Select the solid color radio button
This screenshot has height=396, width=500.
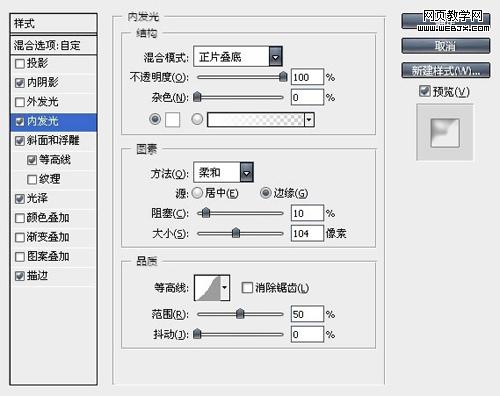[x=155, y=119]
